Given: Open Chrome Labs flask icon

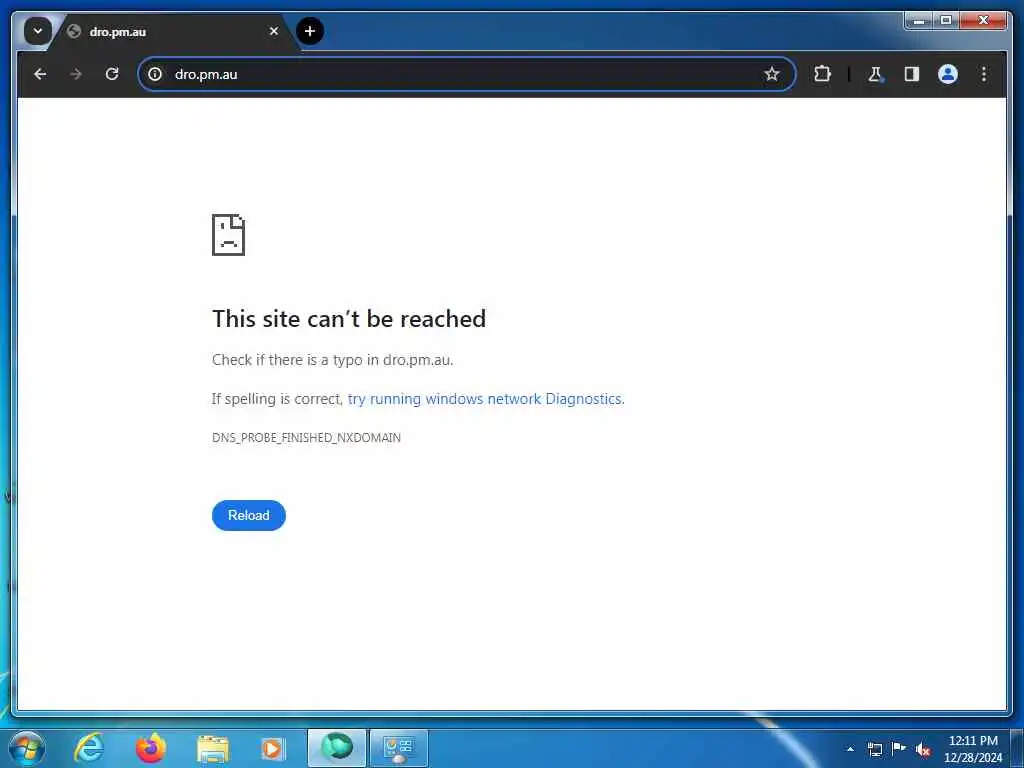Looking at the screenshot, I should tap(876, 74).
